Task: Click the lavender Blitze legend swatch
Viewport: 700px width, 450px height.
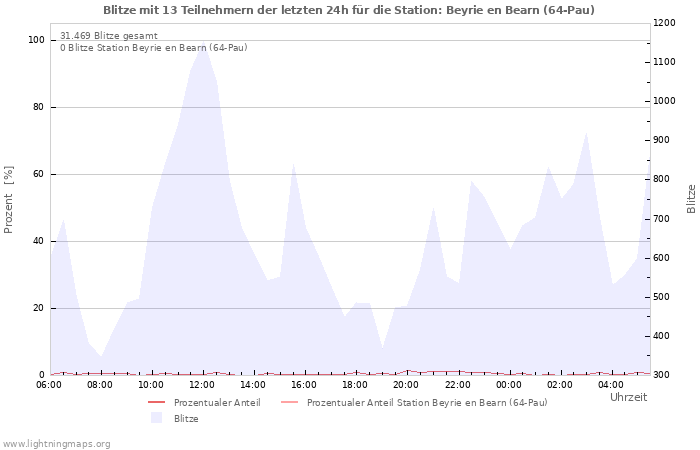Action: 155,419
